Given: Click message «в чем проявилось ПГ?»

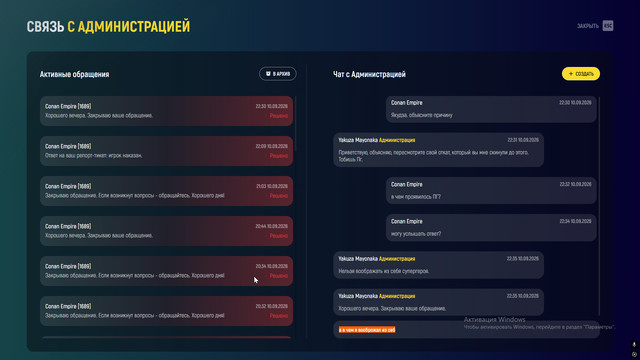Looking at the screenshot, I should (x=491, y=191).
